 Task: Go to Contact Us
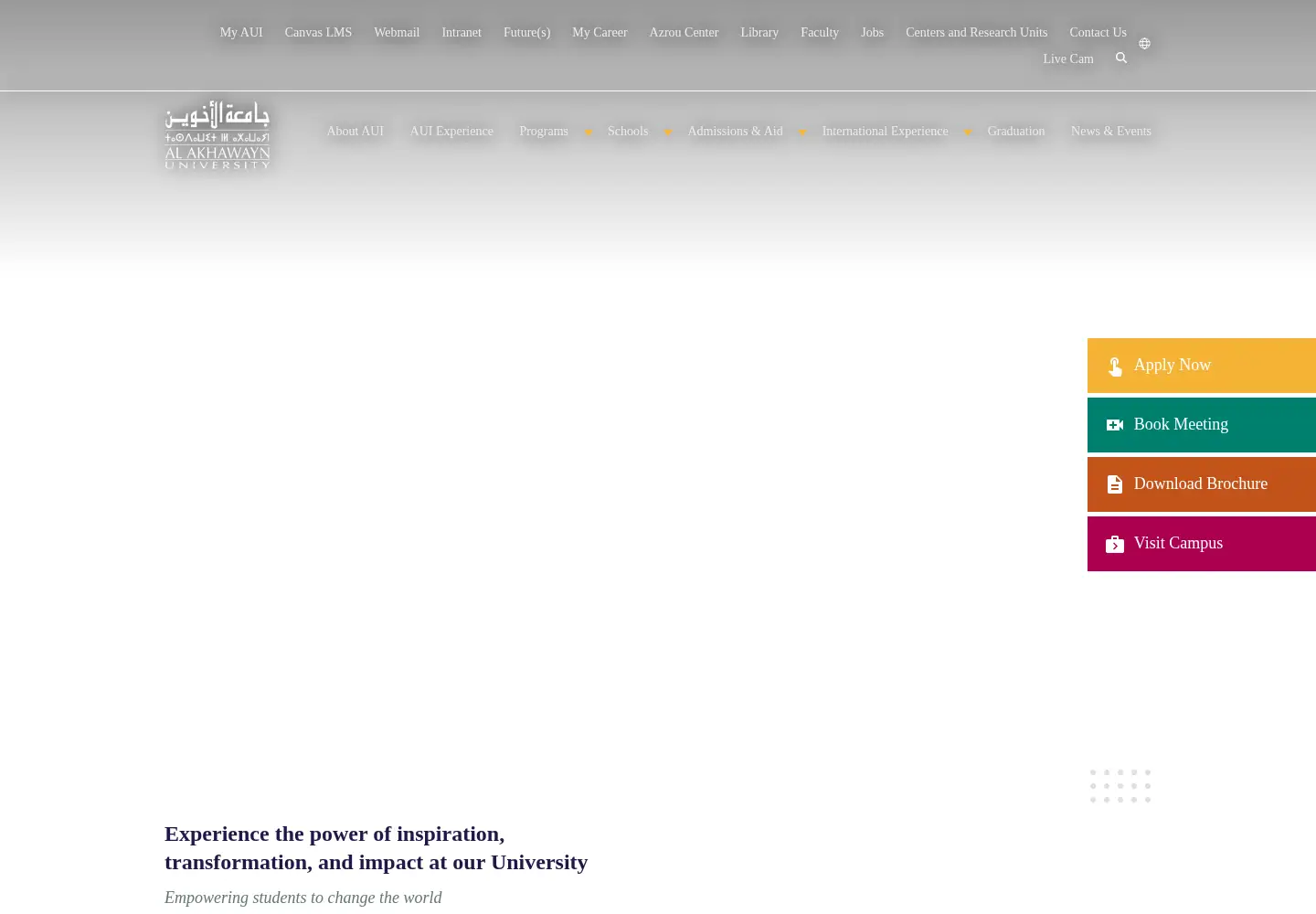point(1098,33)
